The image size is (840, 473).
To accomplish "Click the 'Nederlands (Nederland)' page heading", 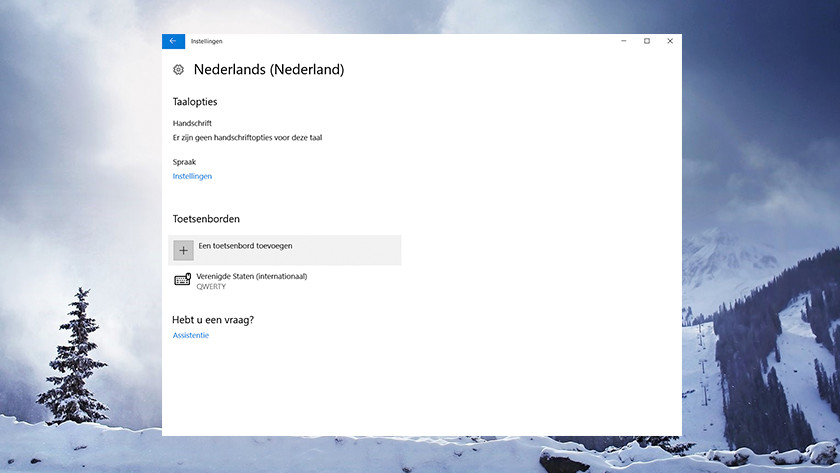I will (x=268, y=70).
